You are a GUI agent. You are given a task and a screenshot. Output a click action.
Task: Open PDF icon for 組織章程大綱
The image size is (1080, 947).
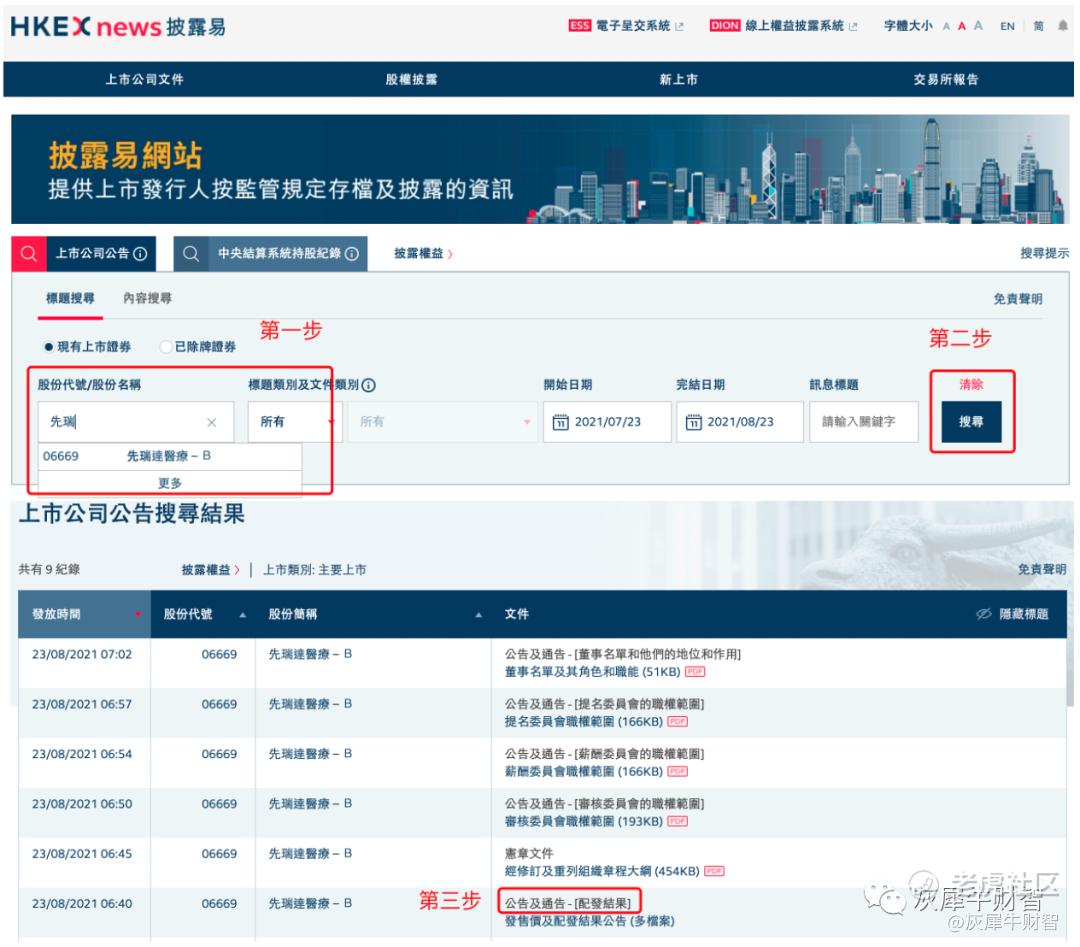[x=714, y=871]
